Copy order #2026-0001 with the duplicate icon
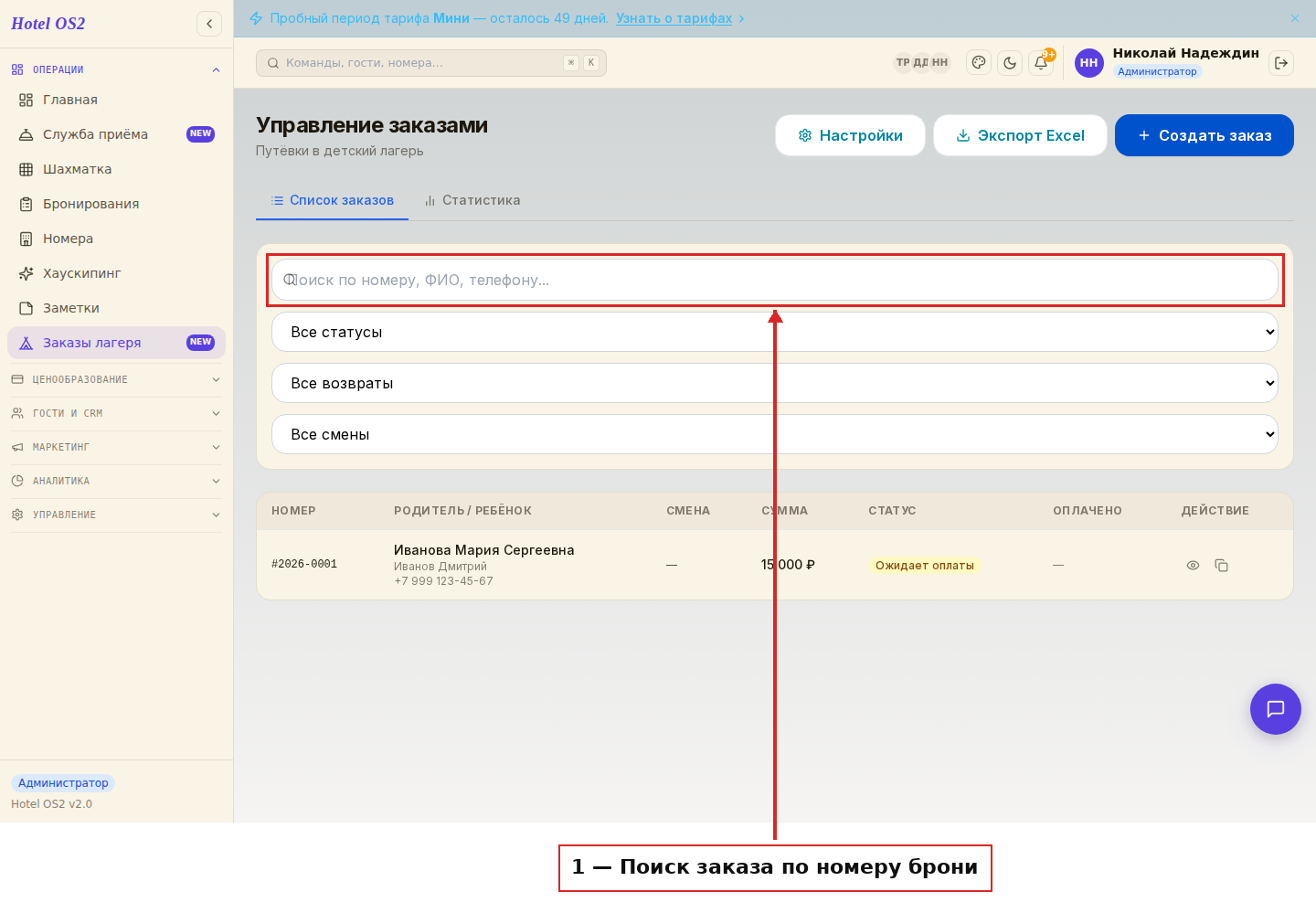Viewport: 1316px width, 913px height. (x=1221, y=566)
